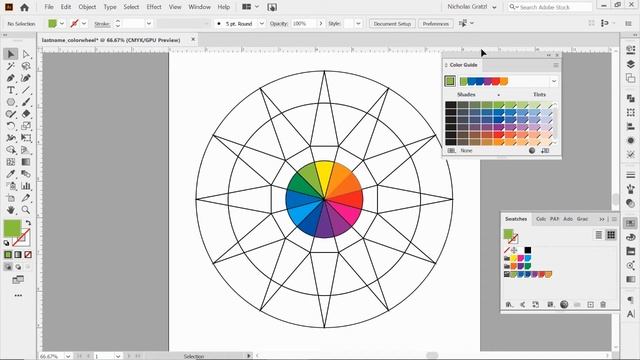Click the Document Setup button
The width and height of the screenshot is (640, 360).
click(x=392, y=24)
